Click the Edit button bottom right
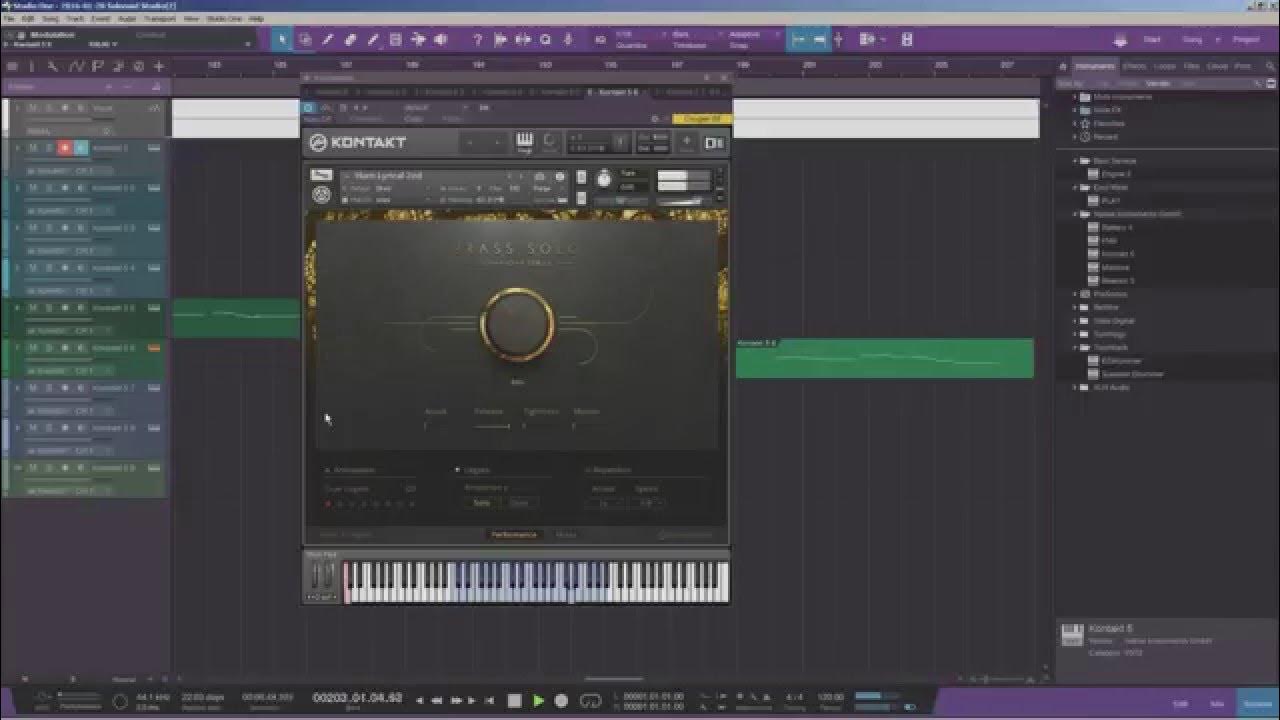This screenshot has height=720, width=1280. pyautogui.click(x=1180, y=704)
